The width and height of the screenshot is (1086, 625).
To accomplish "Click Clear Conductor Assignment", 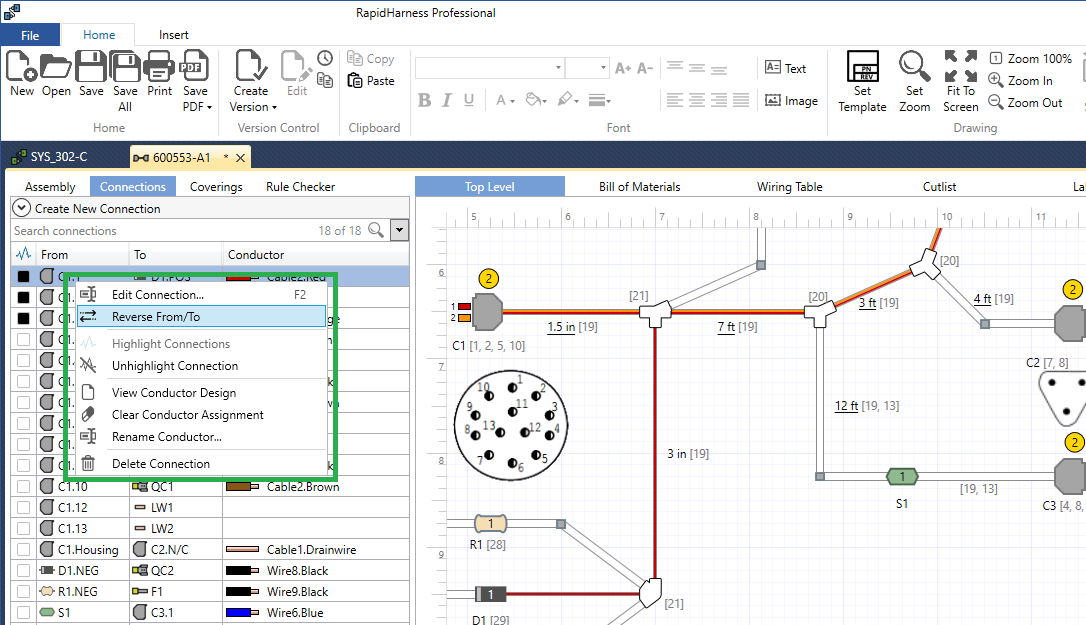I will tap(202, 414).
